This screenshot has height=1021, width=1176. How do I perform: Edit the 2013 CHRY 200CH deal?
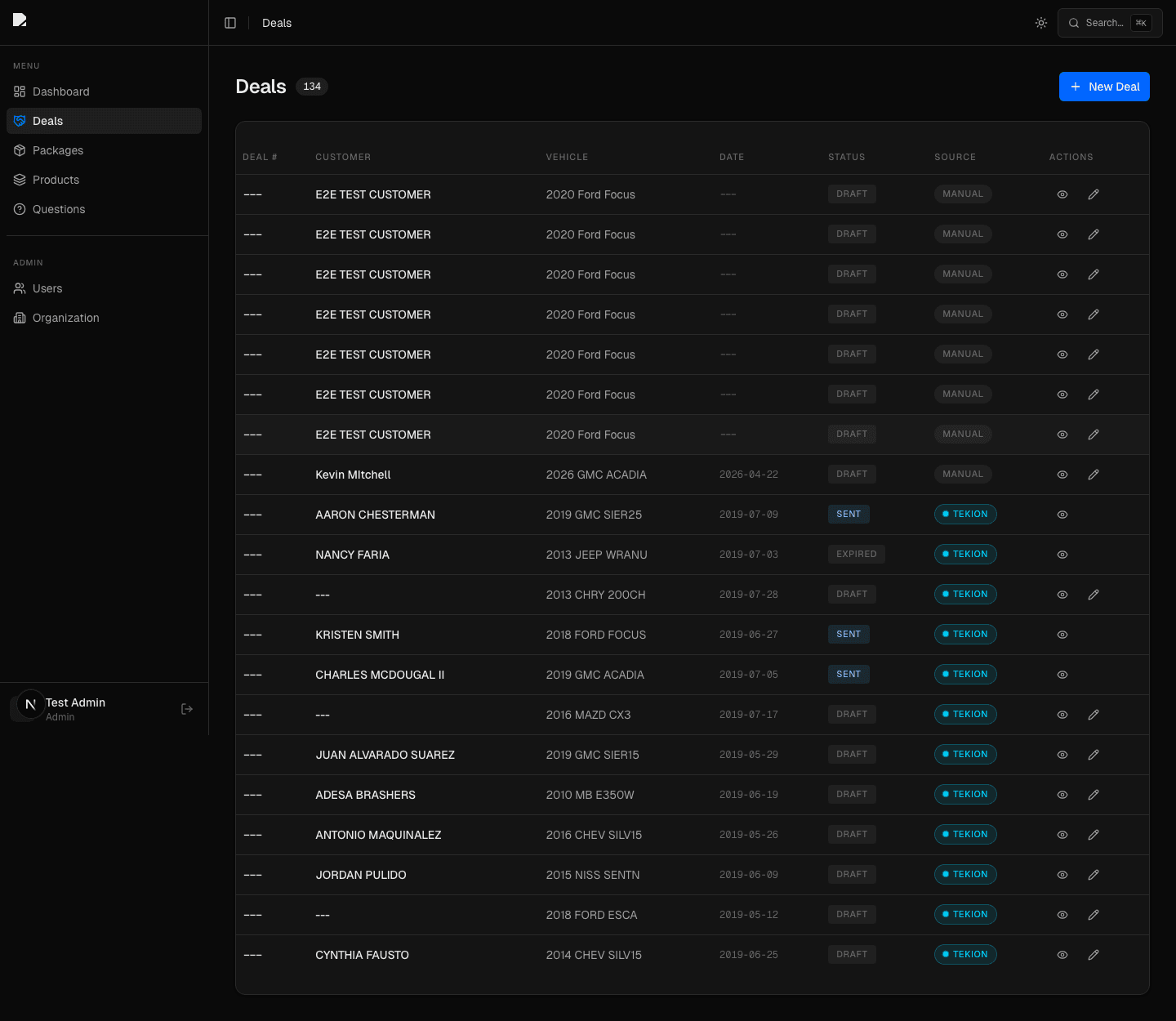[x=1094, y=595]
